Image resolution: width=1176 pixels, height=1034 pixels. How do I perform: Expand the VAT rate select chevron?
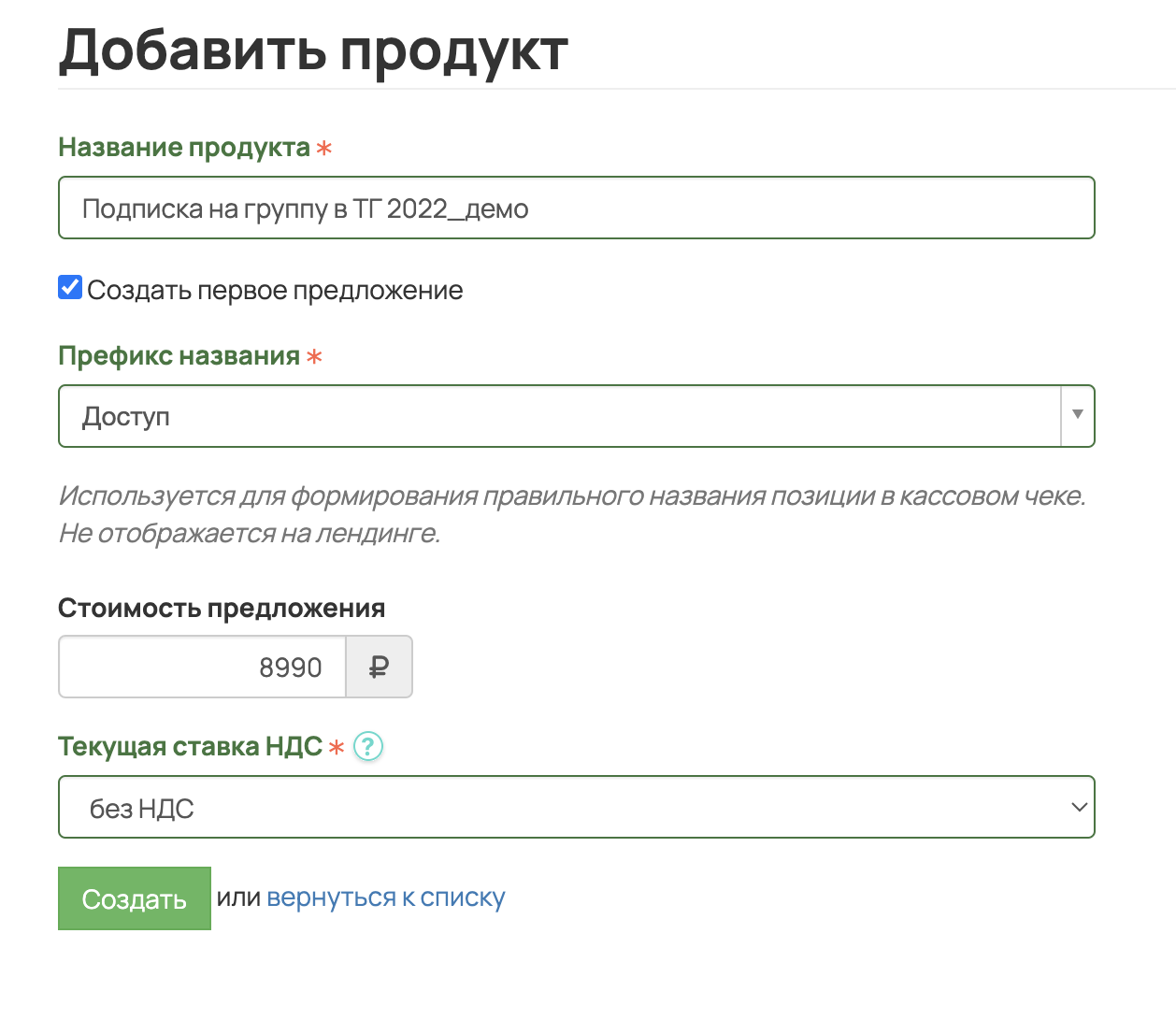[x=1079, y=807]
